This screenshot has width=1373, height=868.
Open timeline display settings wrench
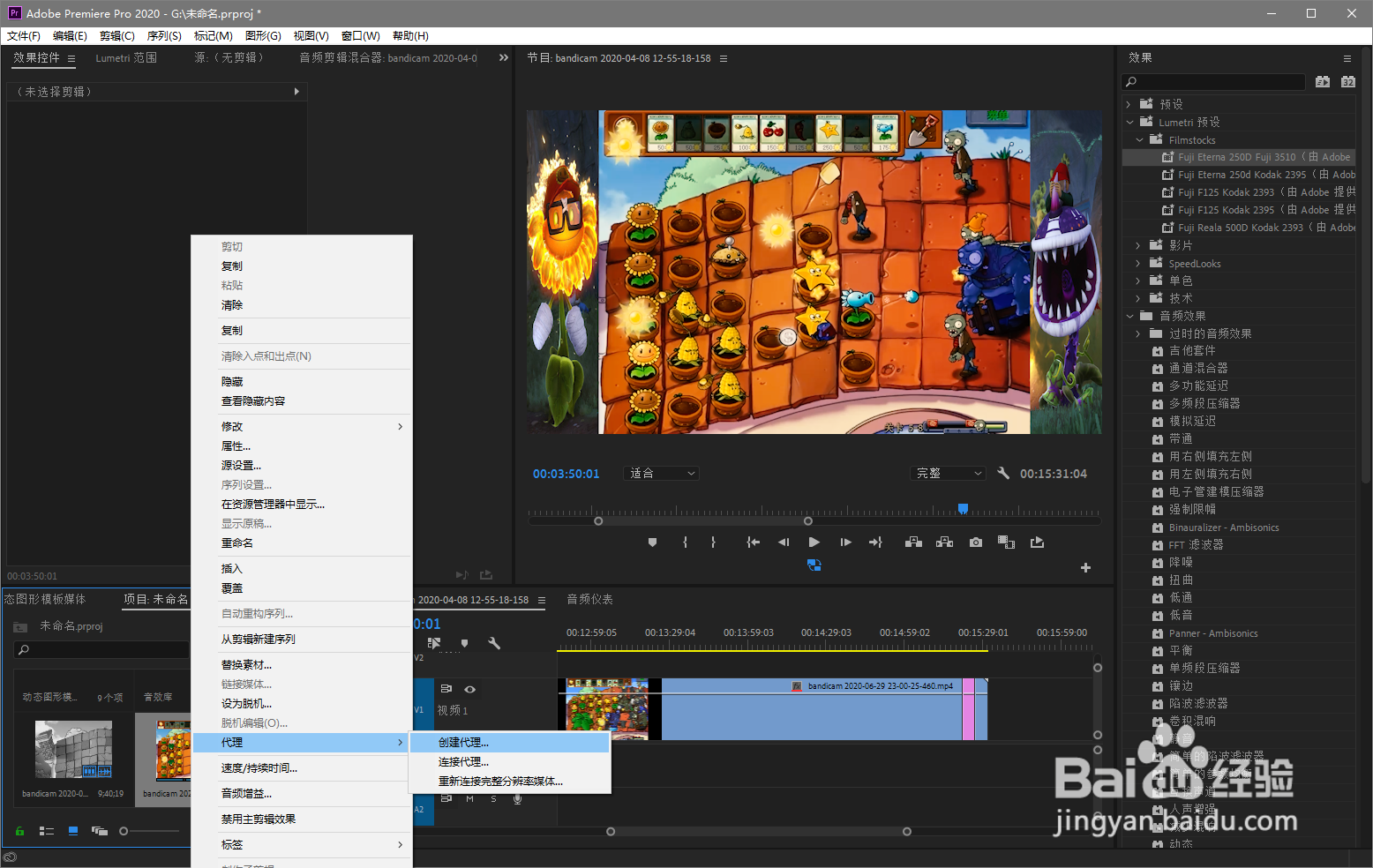494,643
